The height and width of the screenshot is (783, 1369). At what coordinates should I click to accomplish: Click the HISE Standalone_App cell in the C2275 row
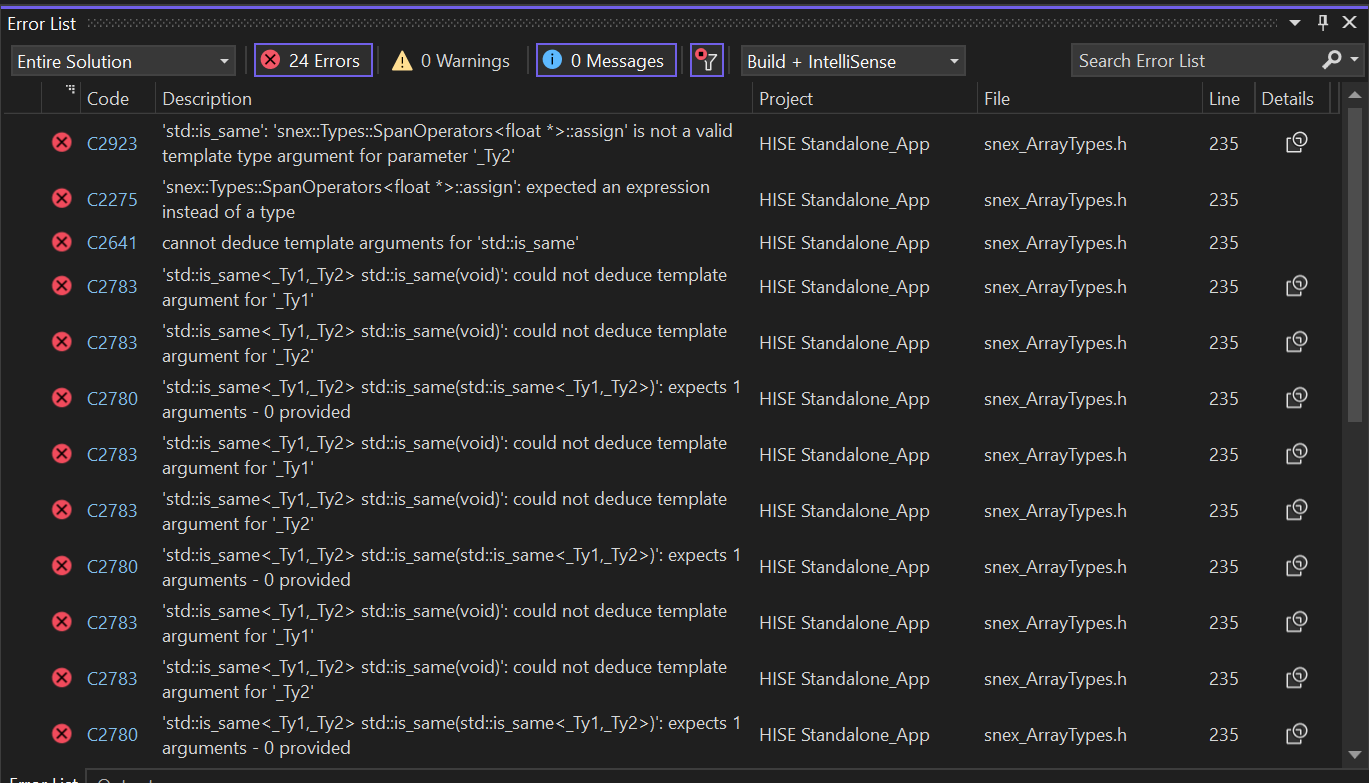point(844,199)
